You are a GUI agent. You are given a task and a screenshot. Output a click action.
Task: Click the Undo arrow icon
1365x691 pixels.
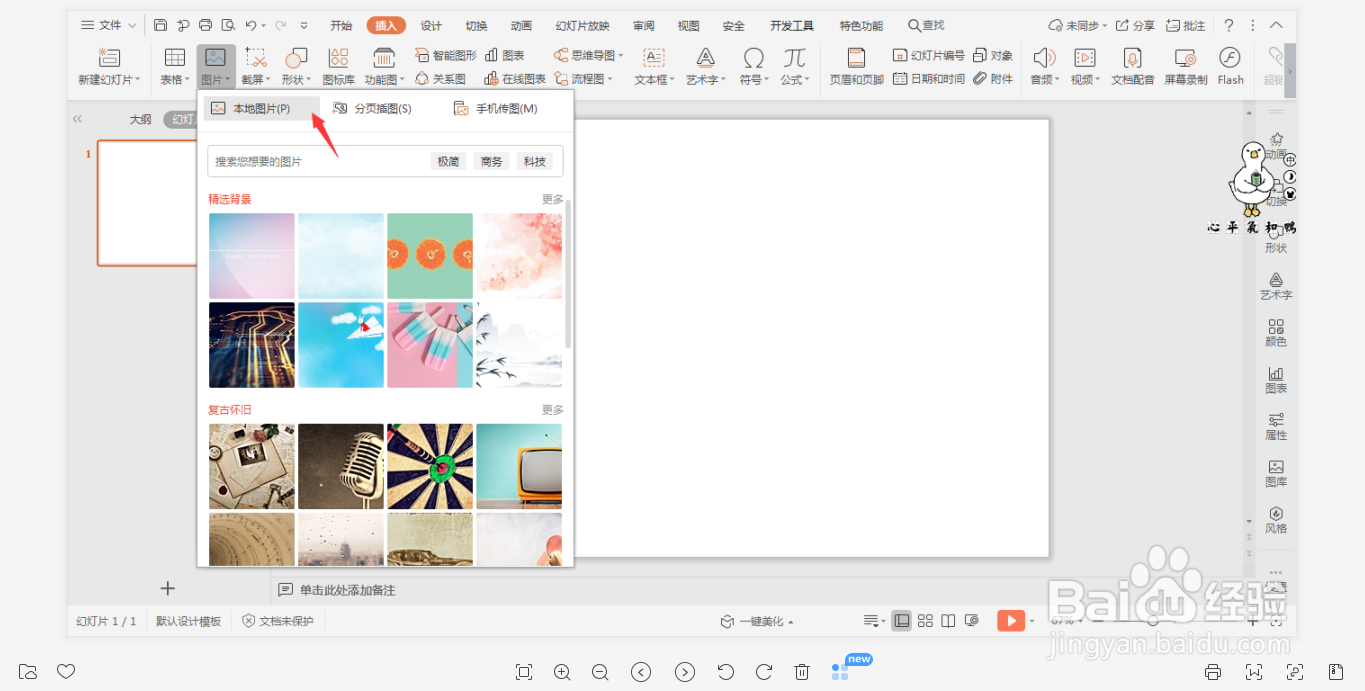click(251, 25)
